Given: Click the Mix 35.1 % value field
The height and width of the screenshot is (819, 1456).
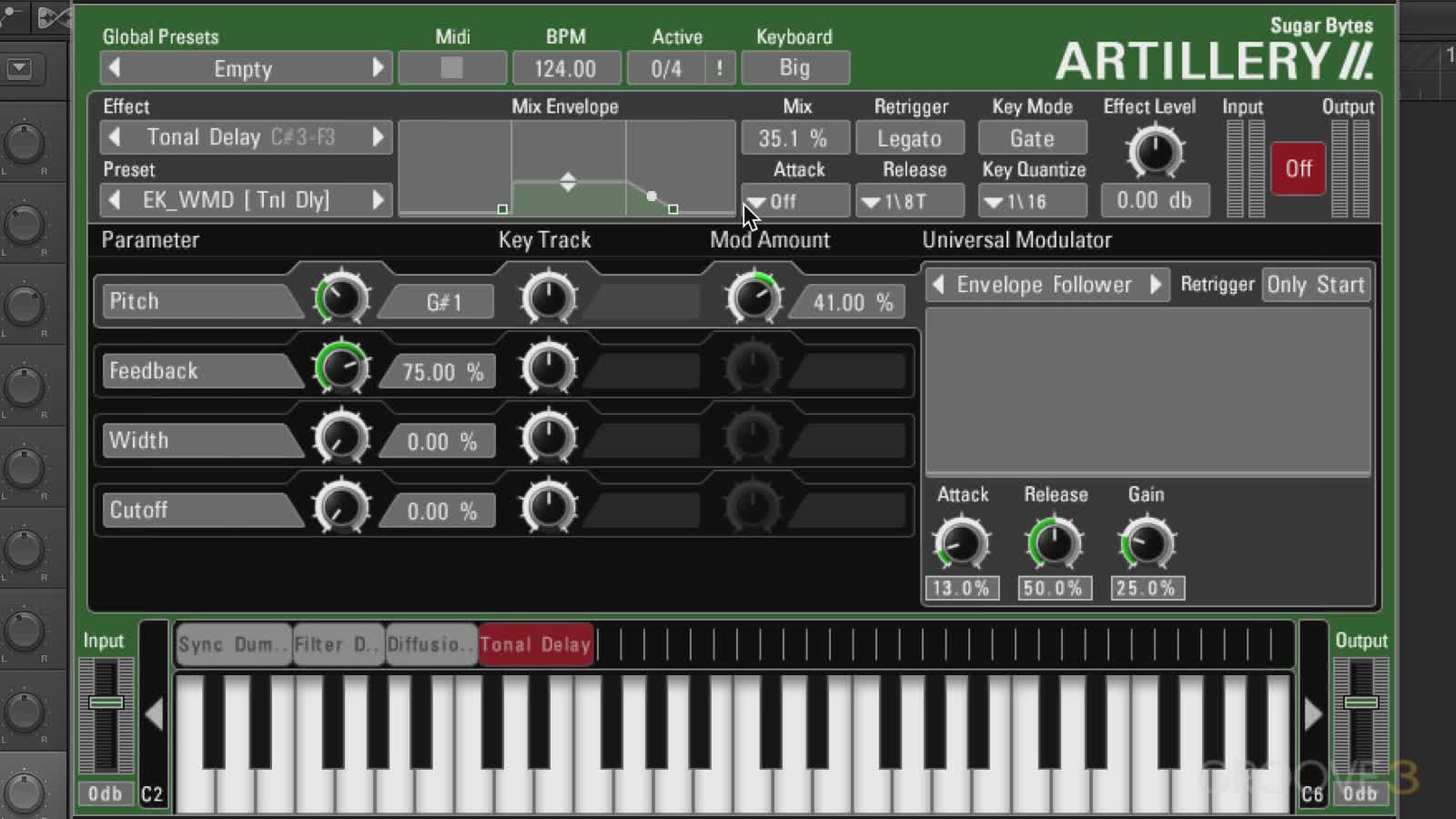Looking at the screenshot, I should pyautogui.click(x=794, y=138).
